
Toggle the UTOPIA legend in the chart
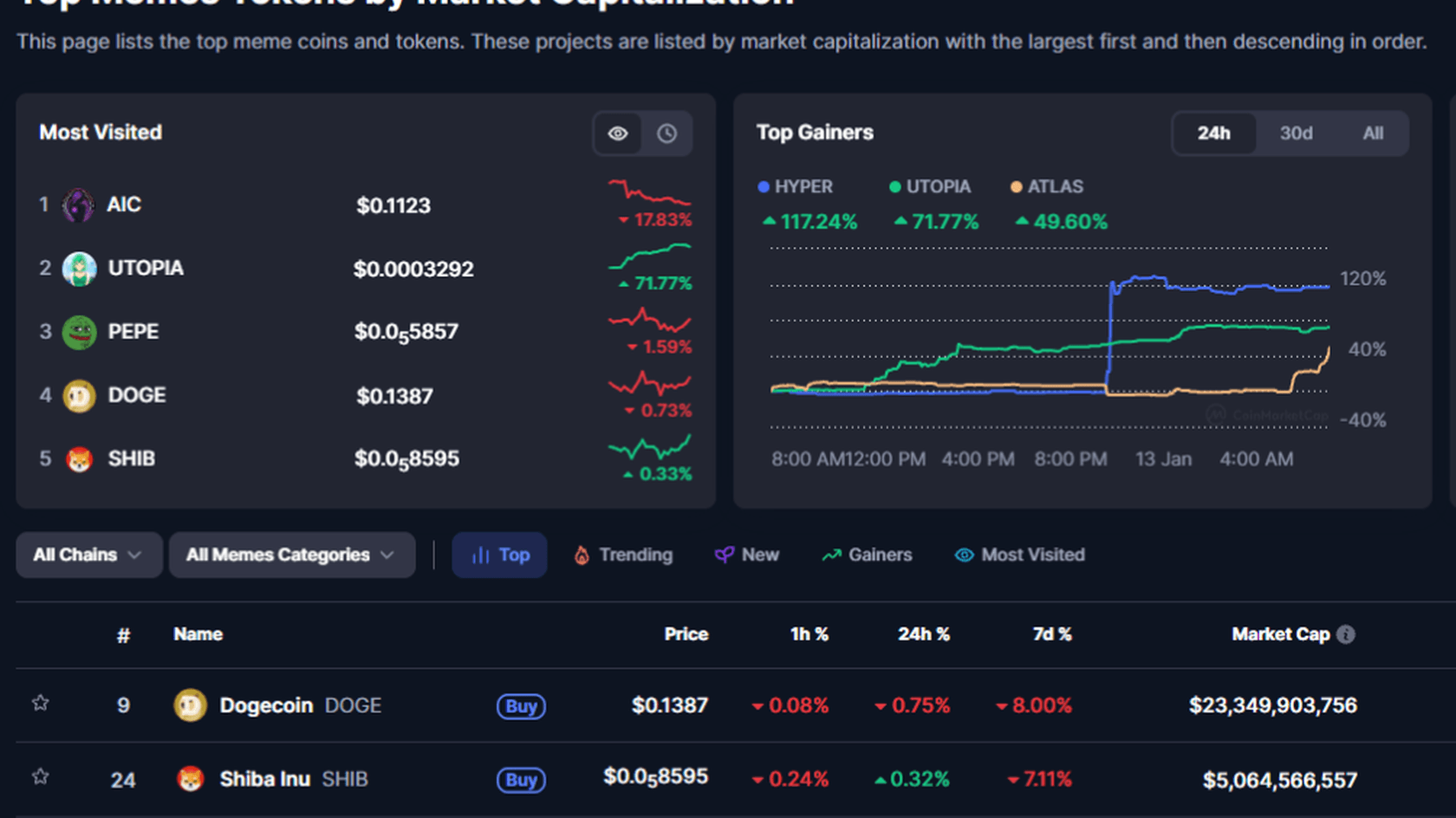click(930, 186)
